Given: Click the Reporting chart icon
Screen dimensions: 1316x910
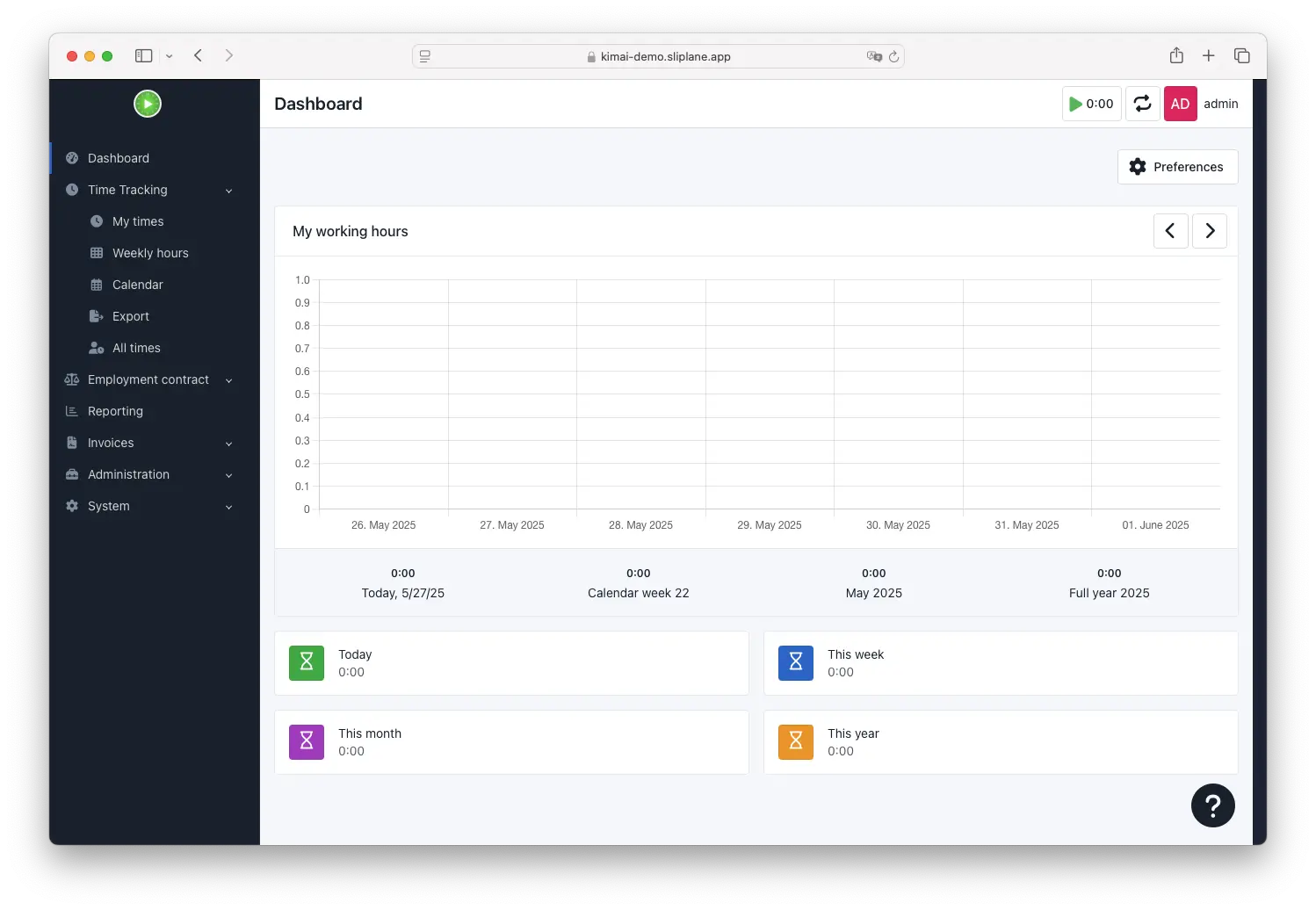Looking at the screenshot, I should (x=72, y=410).
